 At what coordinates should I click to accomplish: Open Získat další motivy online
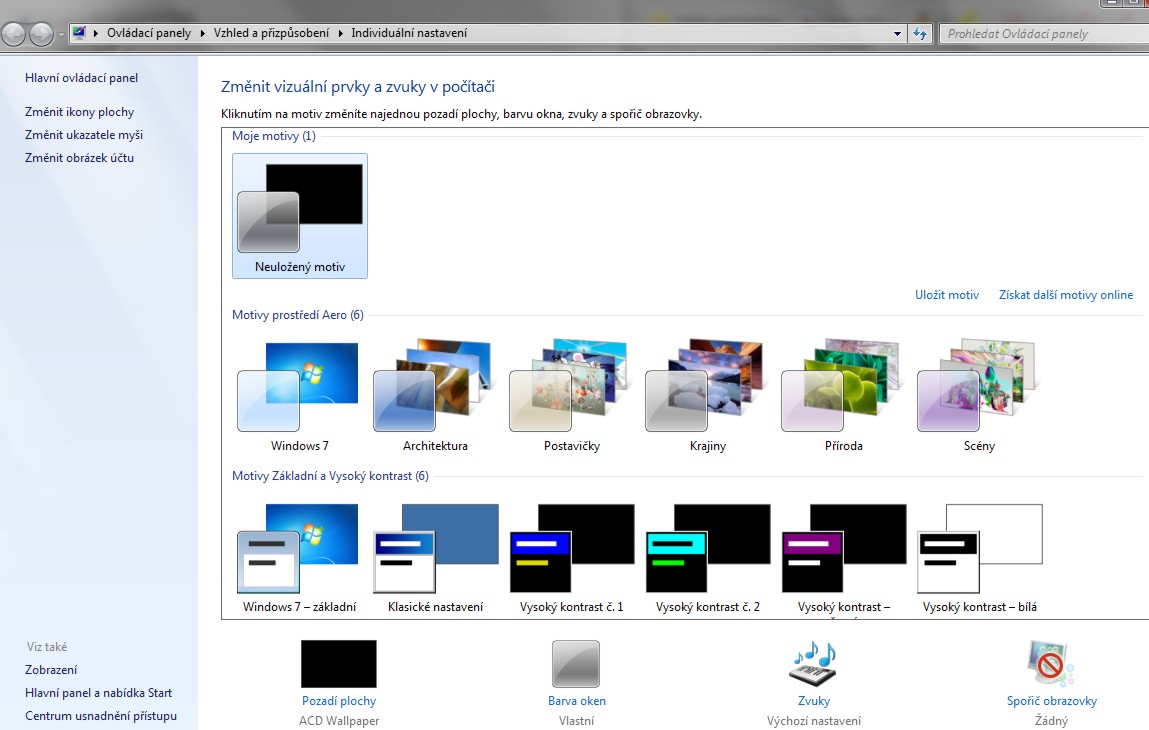click(x=1065, y=295)
